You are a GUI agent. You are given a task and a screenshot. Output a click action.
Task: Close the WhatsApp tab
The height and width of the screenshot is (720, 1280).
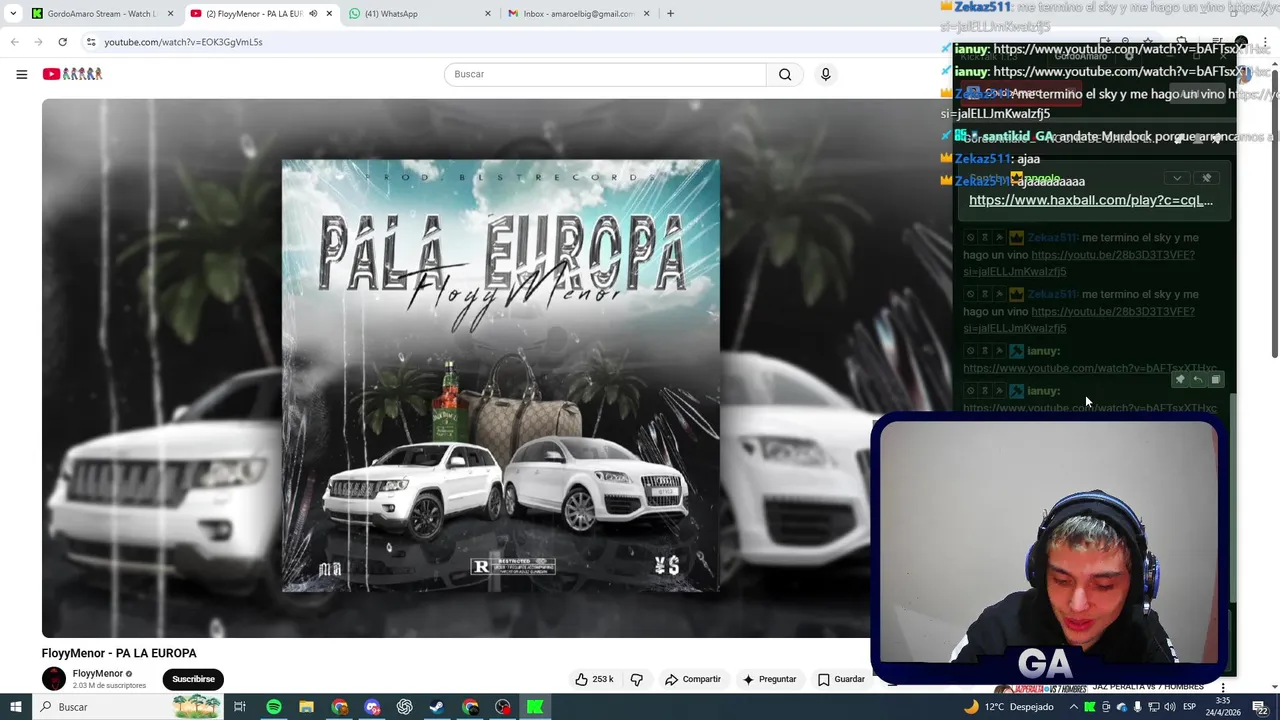coord(488,14)
